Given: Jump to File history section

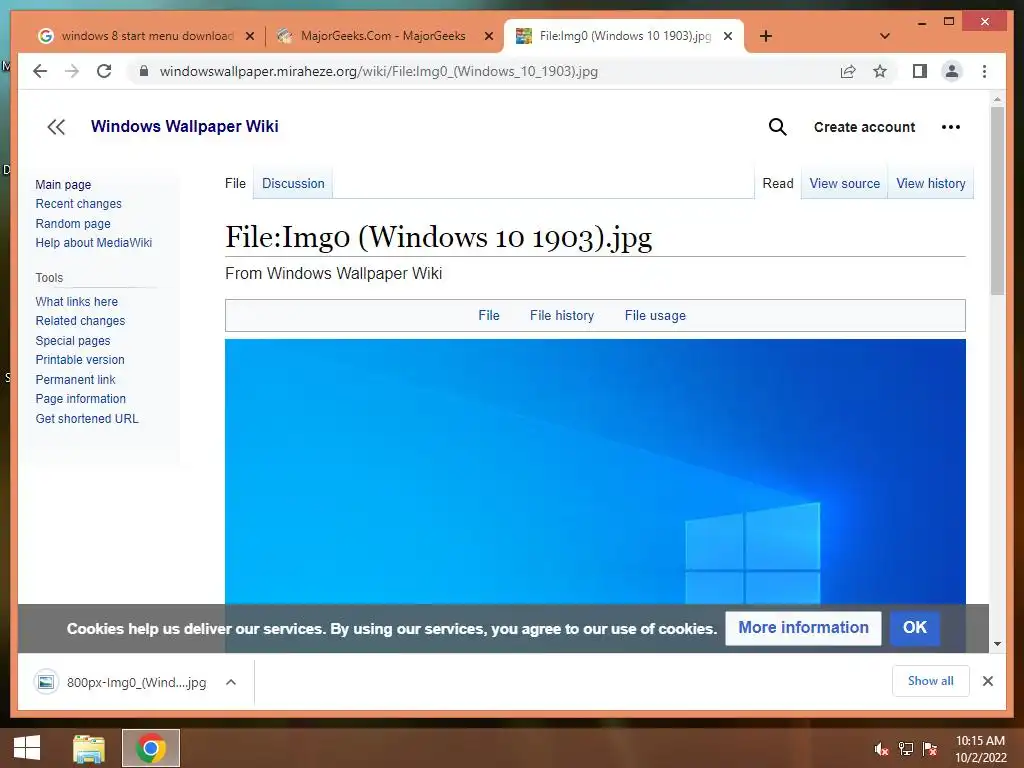Looking at the screenshot, I should (562, 315).
